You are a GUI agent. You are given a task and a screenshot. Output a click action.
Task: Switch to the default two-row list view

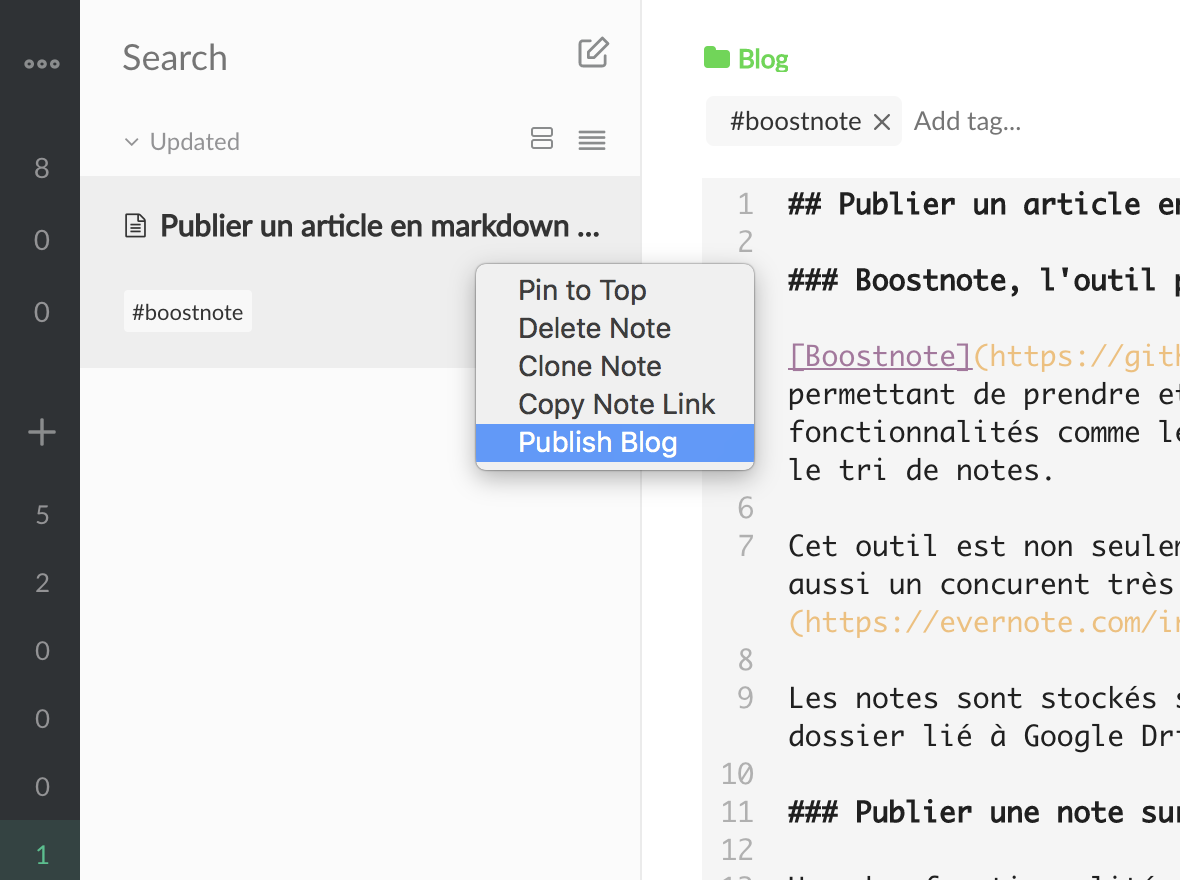click(x=541, y=139)
